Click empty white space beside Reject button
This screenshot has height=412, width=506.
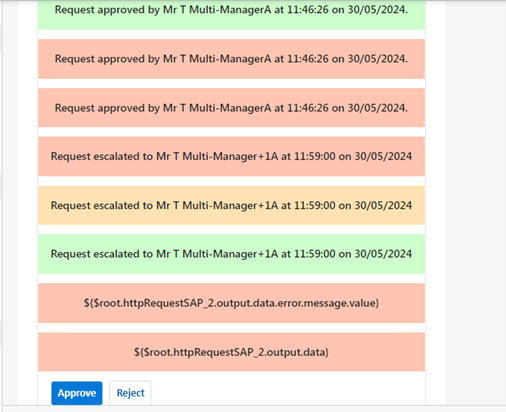[x=287, y=393]
